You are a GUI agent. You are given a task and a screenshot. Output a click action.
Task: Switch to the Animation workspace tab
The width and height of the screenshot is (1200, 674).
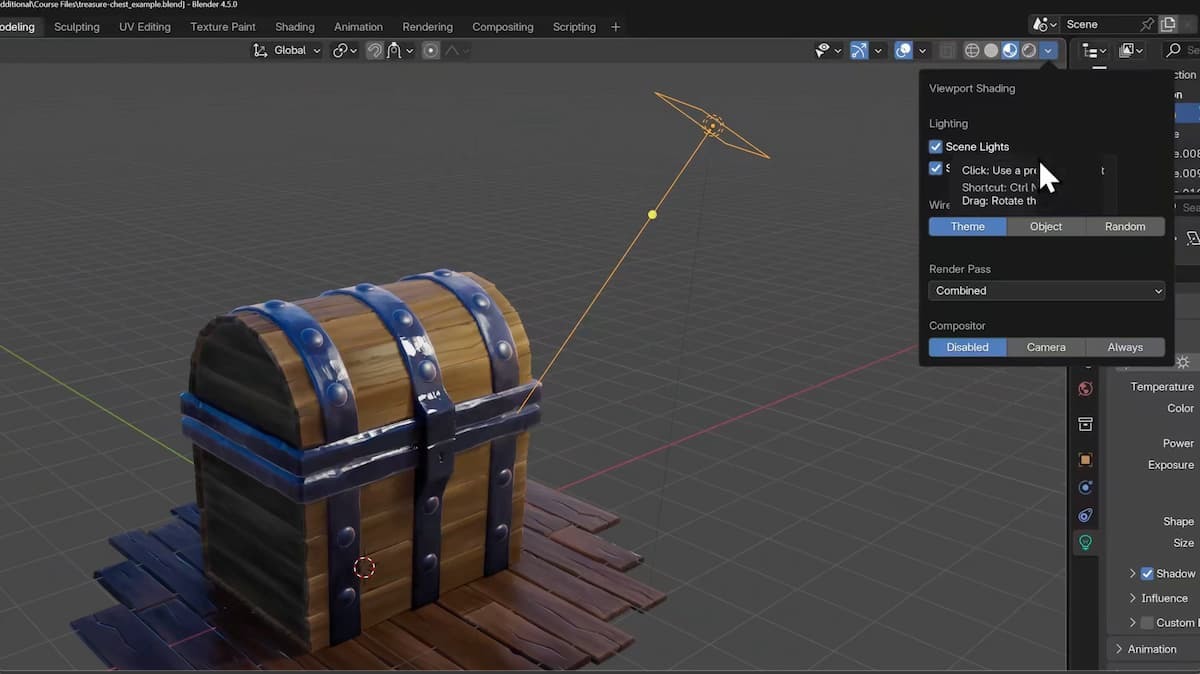pos(358,26)
